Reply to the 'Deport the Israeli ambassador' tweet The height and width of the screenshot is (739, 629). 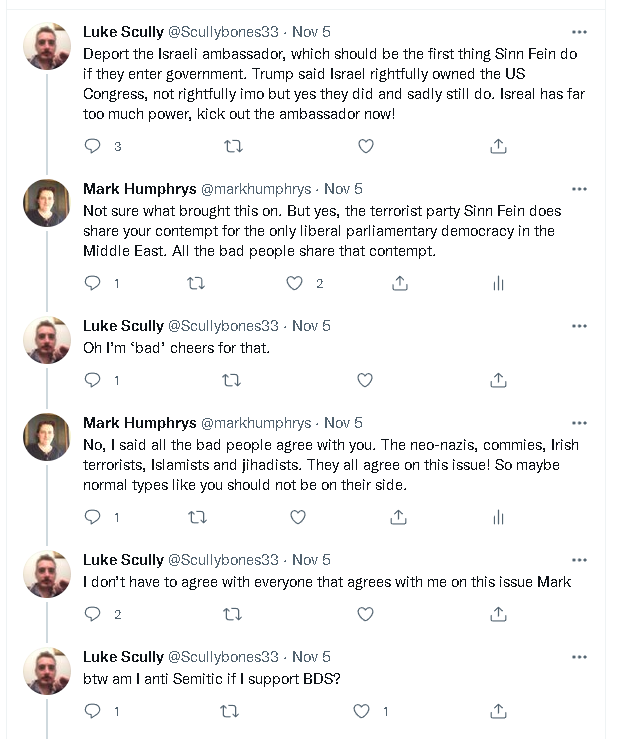[x=93, y=146]
